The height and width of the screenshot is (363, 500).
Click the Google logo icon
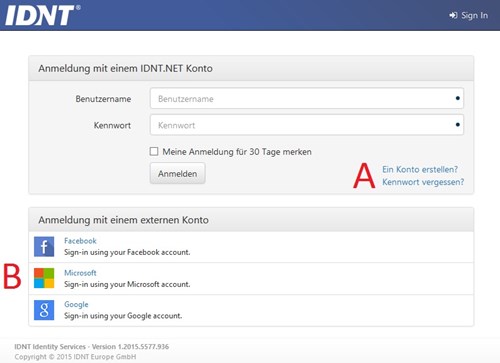44,310
